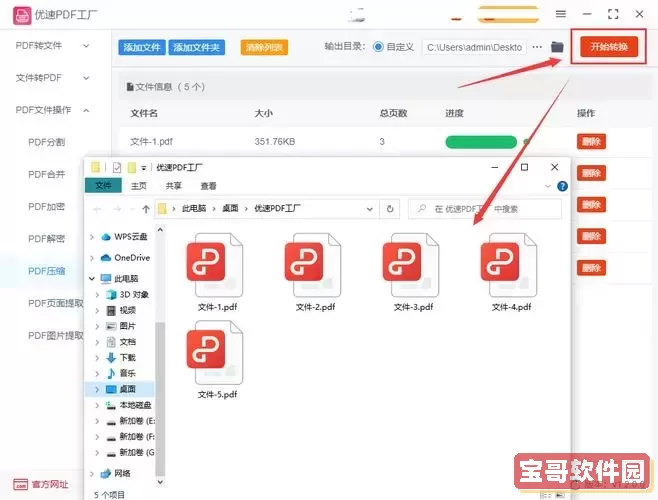Click the three-dots browse path button
The height and width of the screenshot is (500, 658).
(537, 47)
